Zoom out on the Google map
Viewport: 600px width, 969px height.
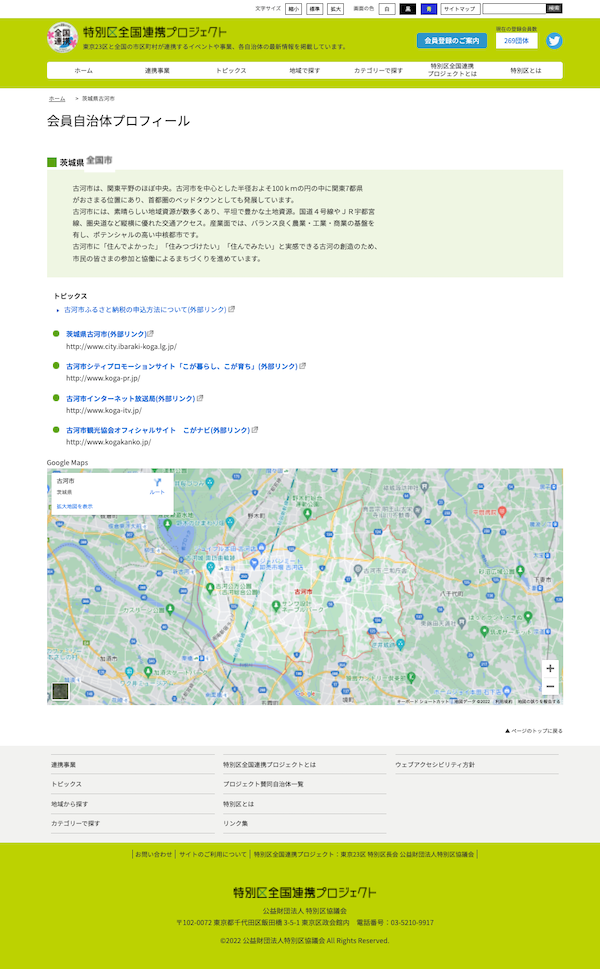point(550,687)
